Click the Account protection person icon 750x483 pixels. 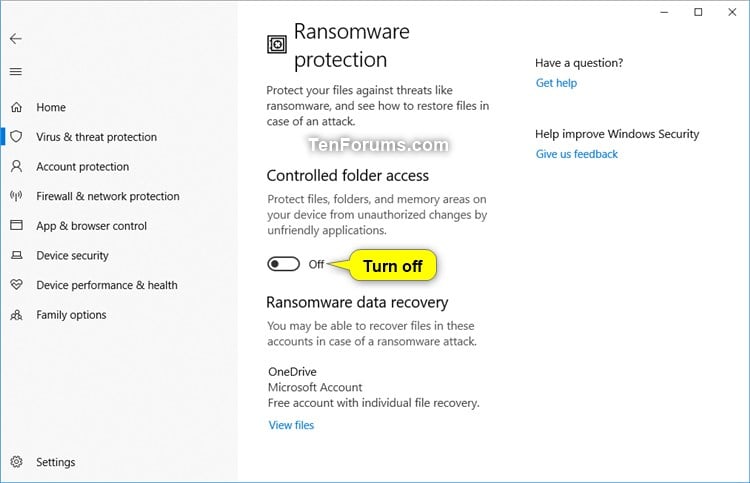[16, 166]
